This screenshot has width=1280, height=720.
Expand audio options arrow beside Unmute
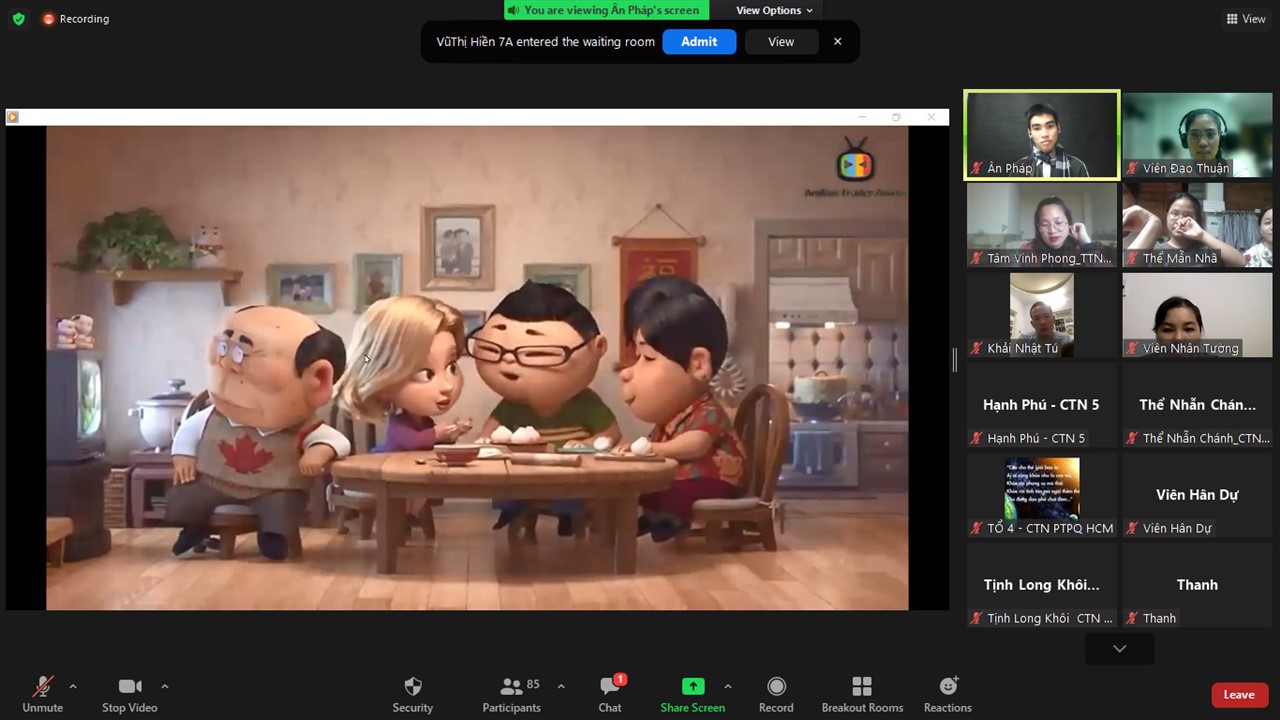pyautogui.click(x=72, y=686)
